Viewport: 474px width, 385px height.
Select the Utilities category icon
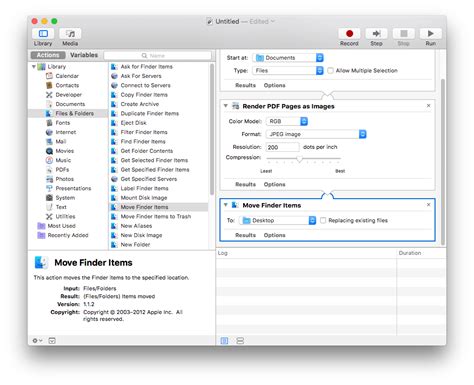point(49,216)
